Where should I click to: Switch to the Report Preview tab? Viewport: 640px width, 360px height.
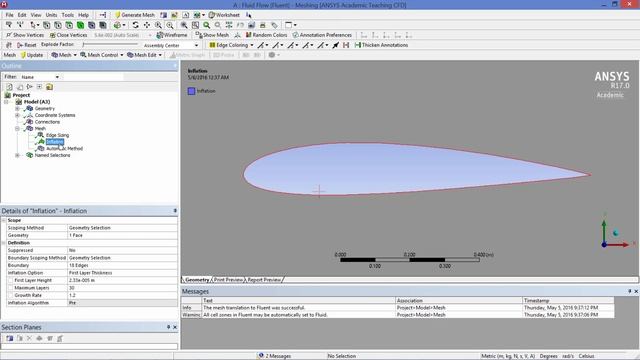coord(264,280)
